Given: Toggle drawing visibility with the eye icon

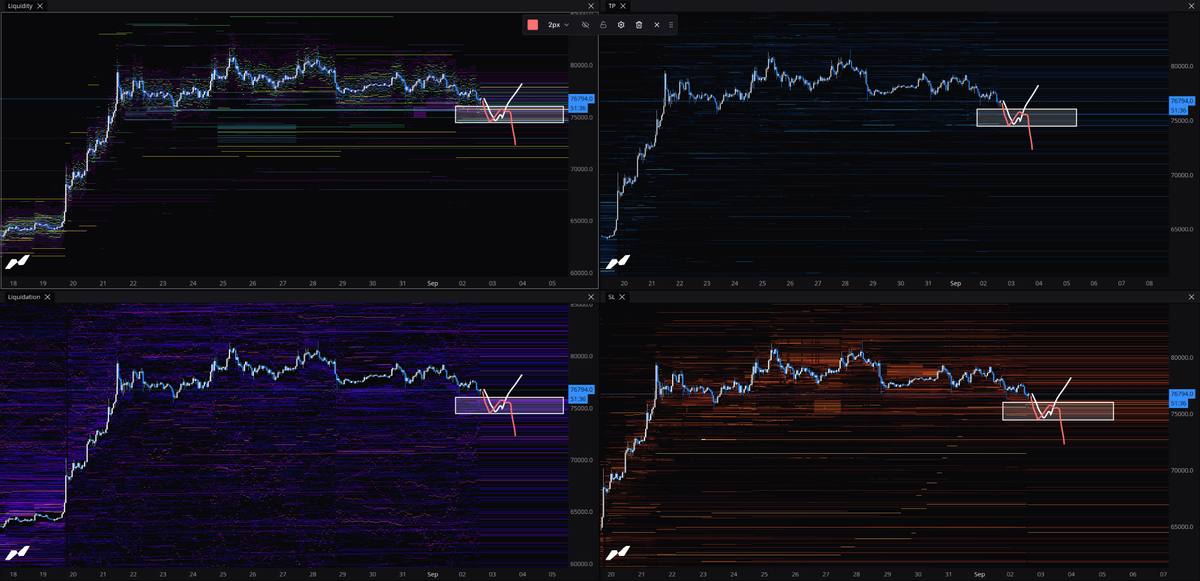Looking at the screenshot, I should (x=585, y=24).
